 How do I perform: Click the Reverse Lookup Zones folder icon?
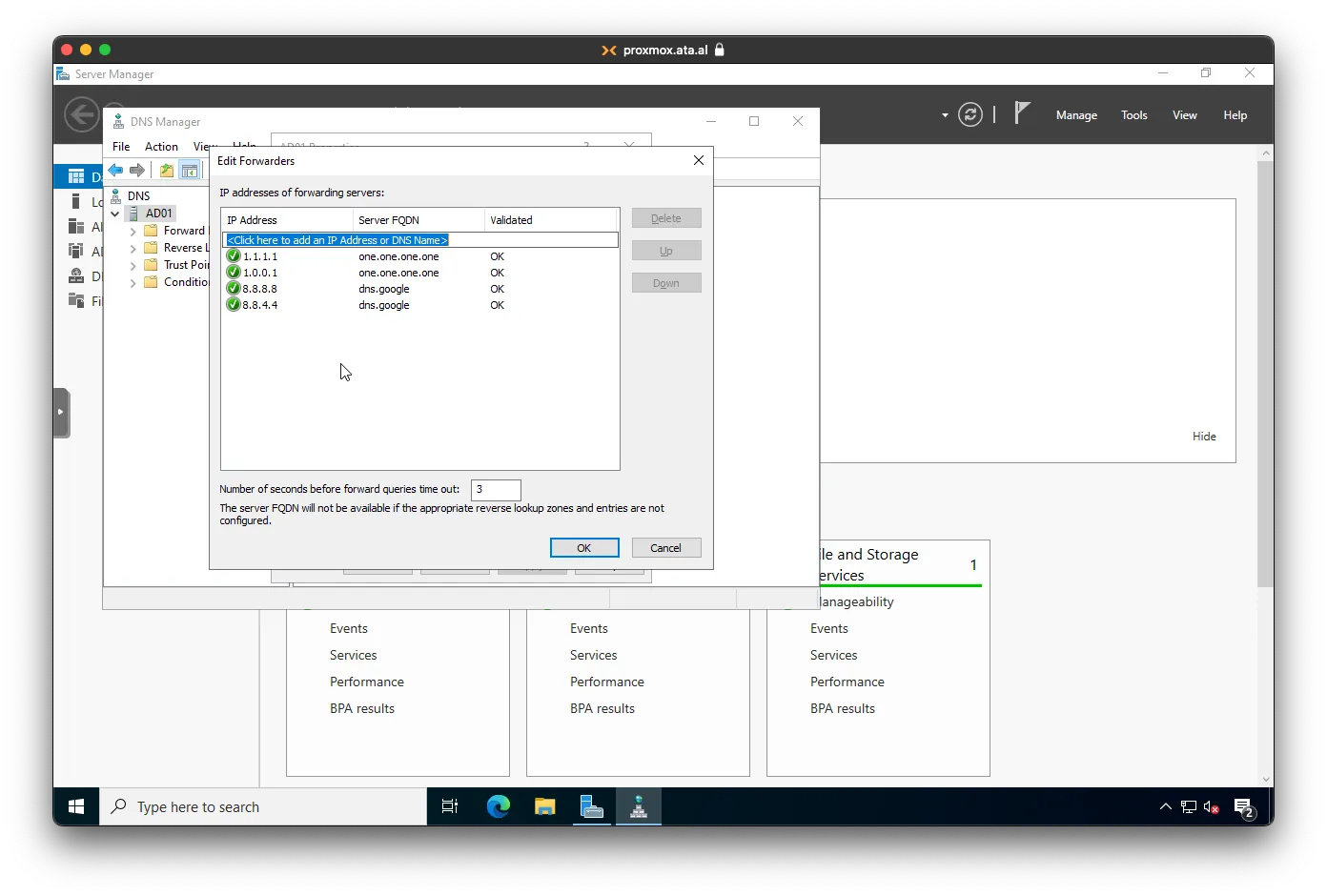coord(151,248)
